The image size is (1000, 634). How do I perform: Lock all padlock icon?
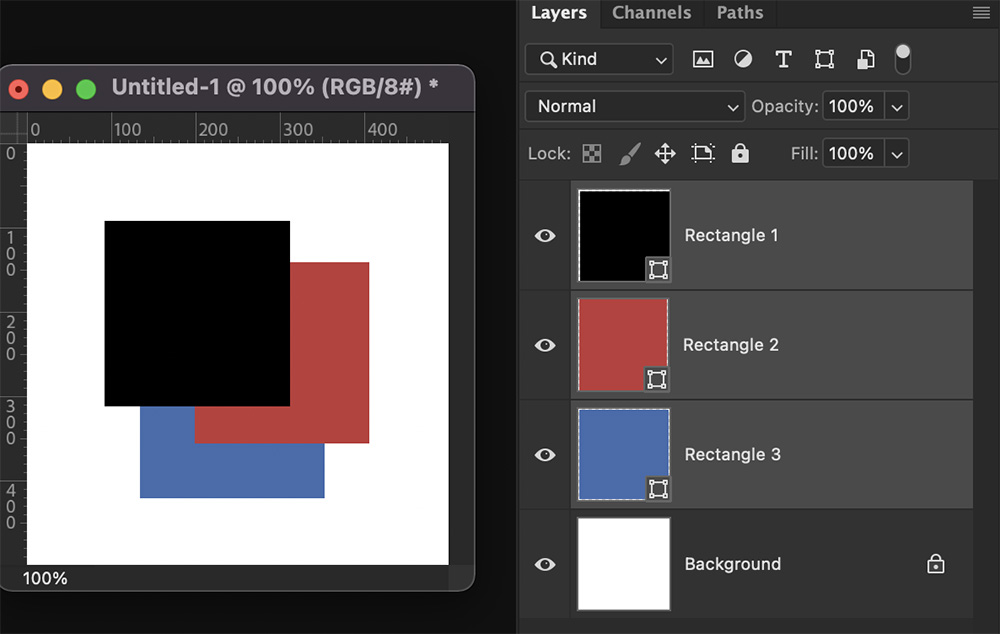(740, 154)
